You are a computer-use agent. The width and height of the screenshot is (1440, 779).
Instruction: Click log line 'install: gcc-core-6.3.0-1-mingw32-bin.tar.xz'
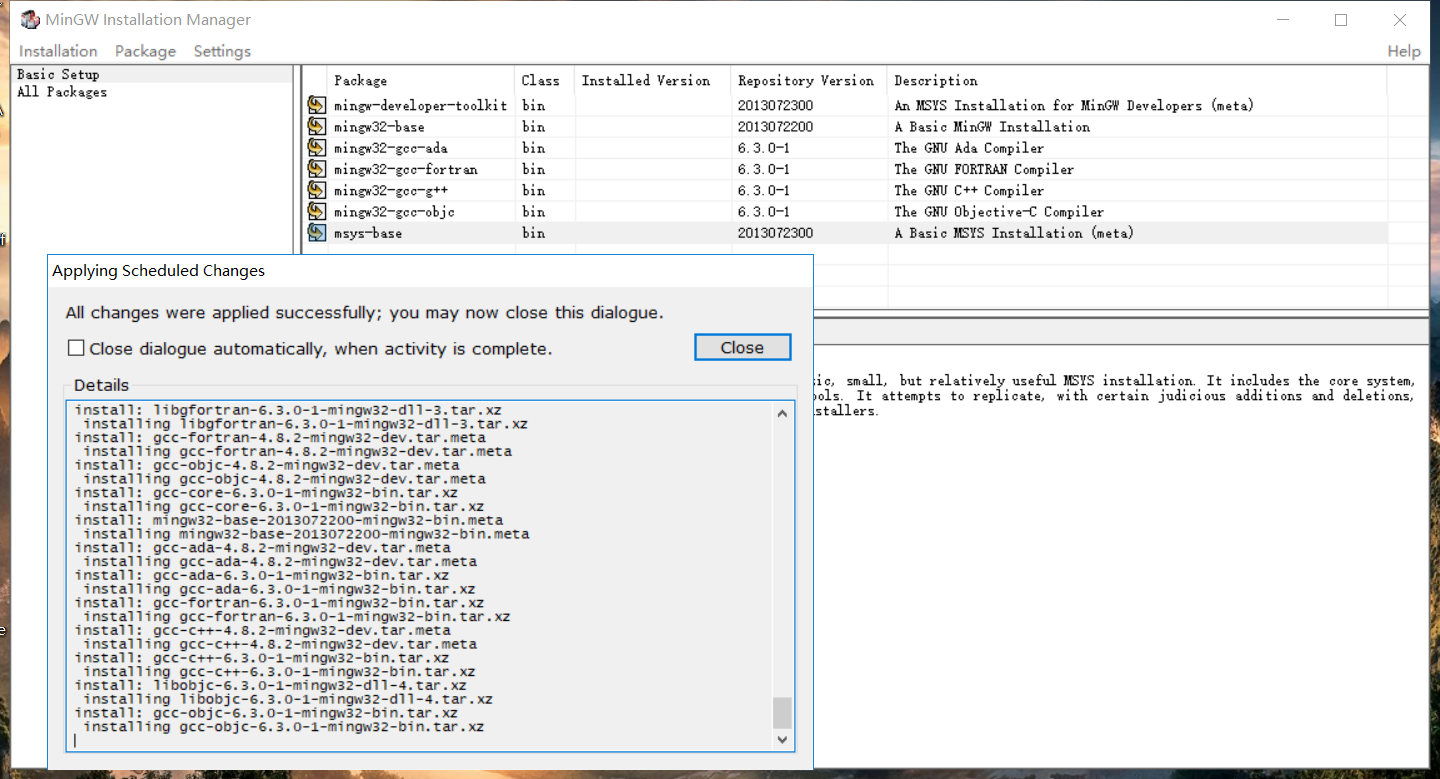click(x=266, y=493)
